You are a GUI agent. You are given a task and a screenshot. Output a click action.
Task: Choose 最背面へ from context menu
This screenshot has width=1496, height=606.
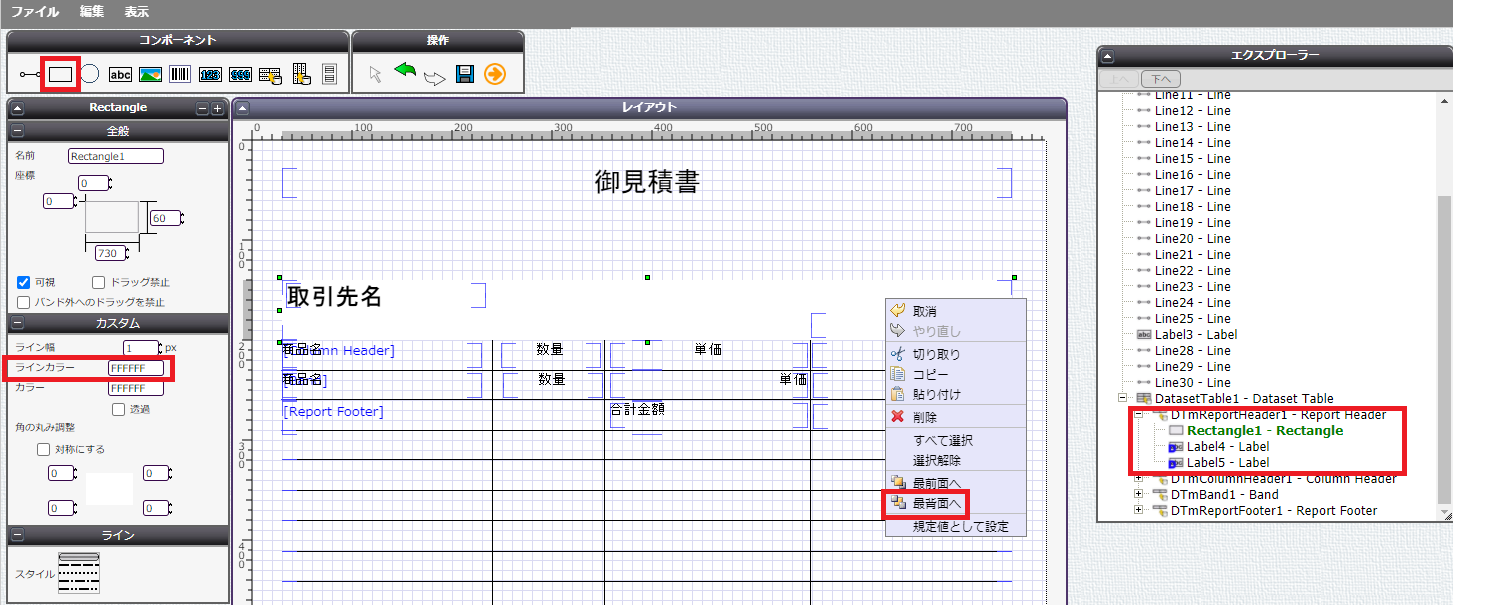pyautogui.click(x=937, y=504)
